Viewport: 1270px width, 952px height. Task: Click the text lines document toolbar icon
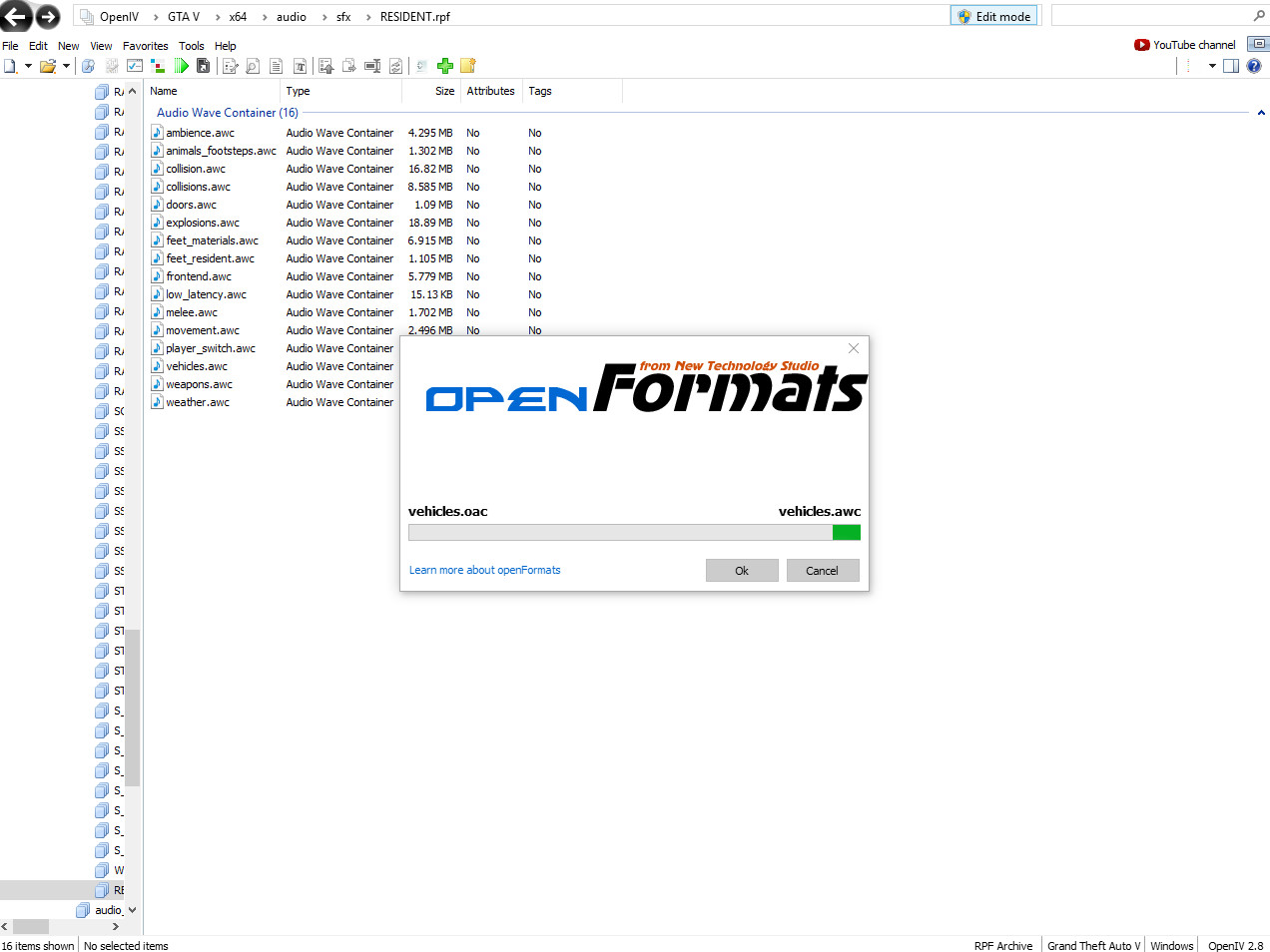point(276,66)
